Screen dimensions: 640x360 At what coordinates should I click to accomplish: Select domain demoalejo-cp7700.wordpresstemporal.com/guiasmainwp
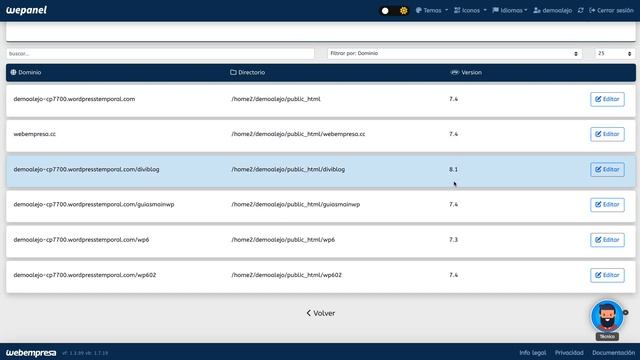[x=94, y=204]
